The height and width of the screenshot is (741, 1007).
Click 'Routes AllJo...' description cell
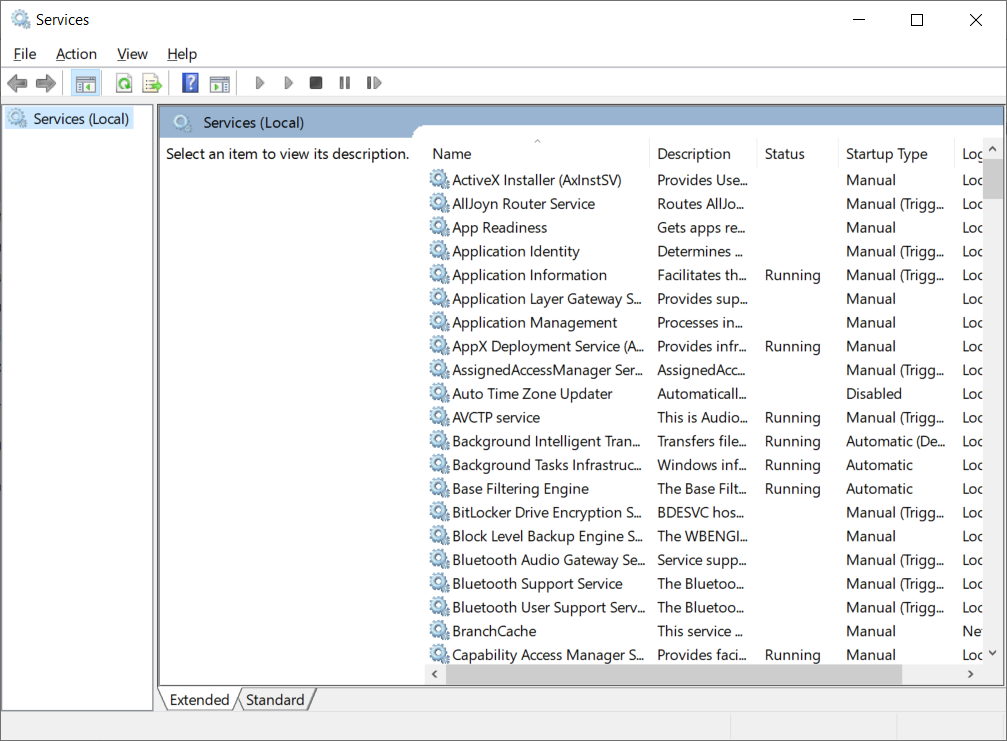(701, 204)
